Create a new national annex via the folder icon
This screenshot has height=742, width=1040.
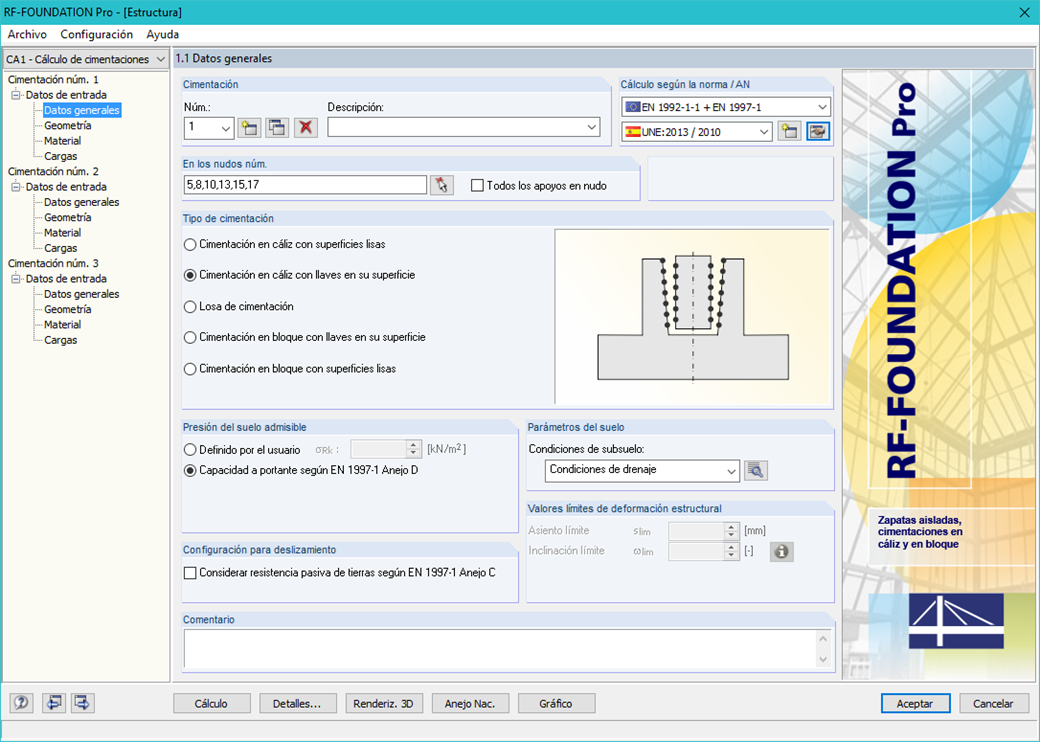coord(789,131)
